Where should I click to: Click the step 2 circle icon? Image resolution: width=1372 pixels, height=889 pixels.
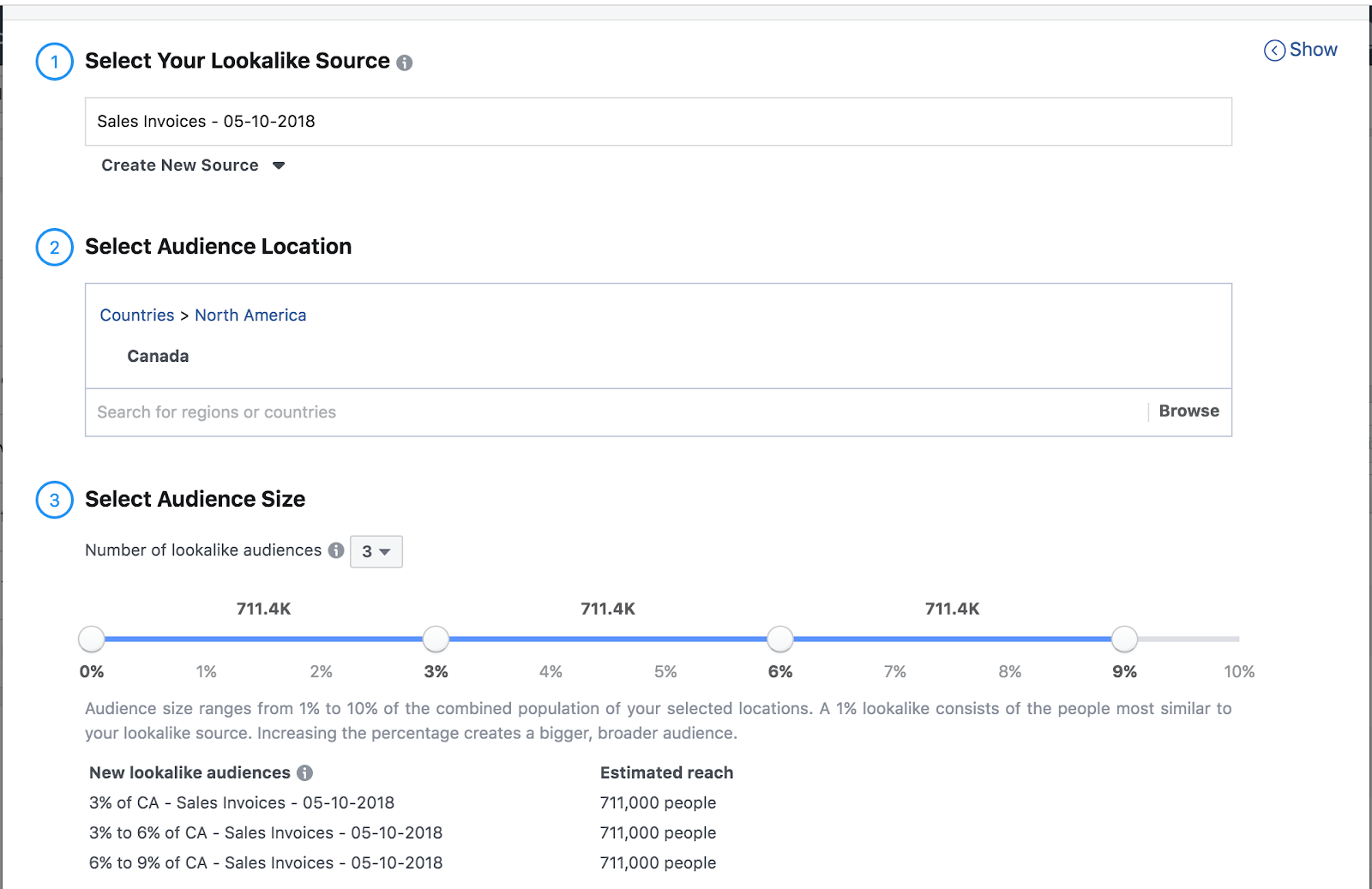(54, 248)
